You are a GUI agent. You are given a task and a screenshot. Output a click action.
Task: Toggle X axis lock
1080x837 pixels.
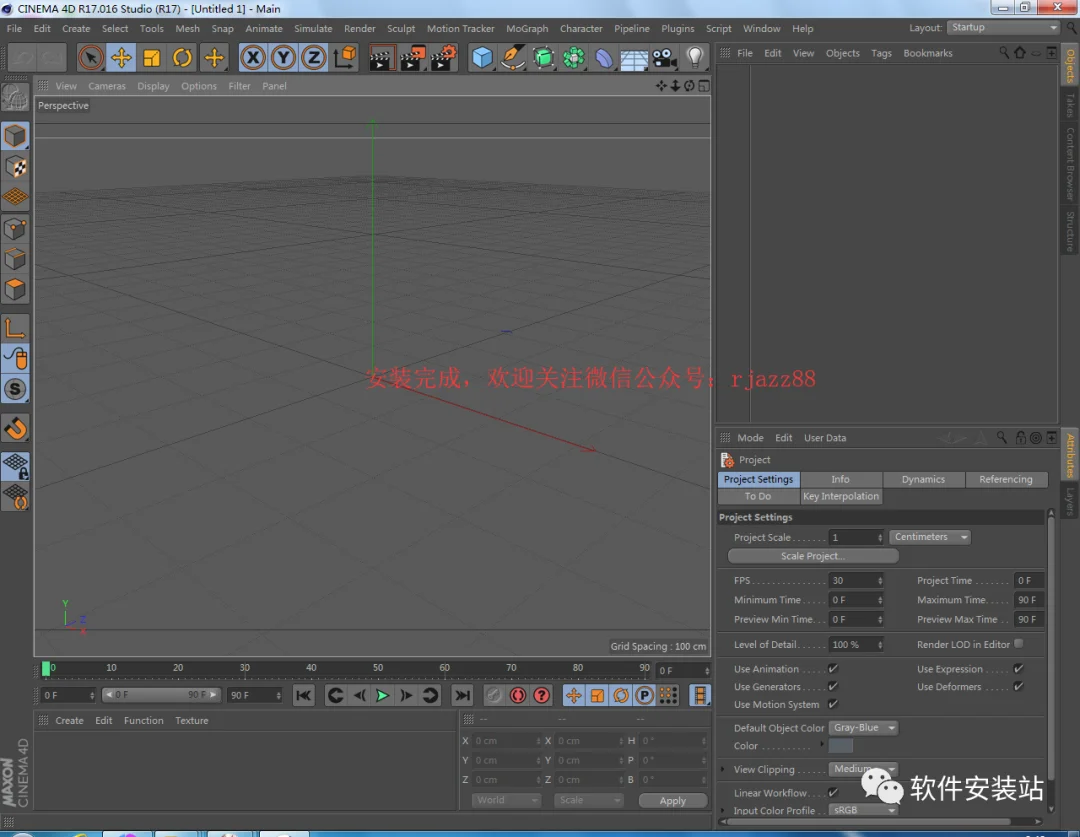[253, 58]
